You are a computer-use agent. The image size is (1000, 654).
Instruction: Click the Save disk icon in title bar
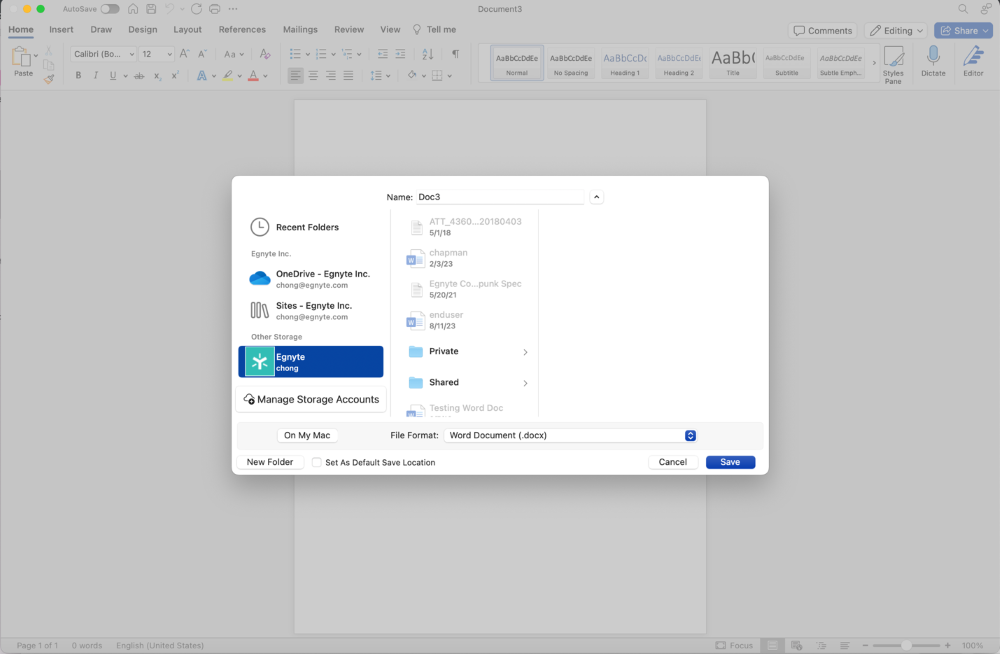(x=151, y=9)
